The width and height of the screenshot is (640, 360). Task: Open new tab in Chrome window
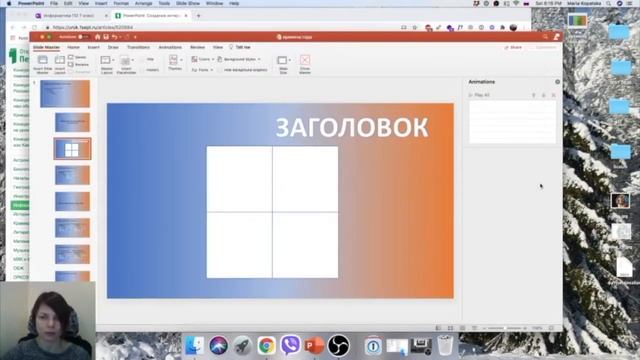pyautogui.click(x=198, y=16)
